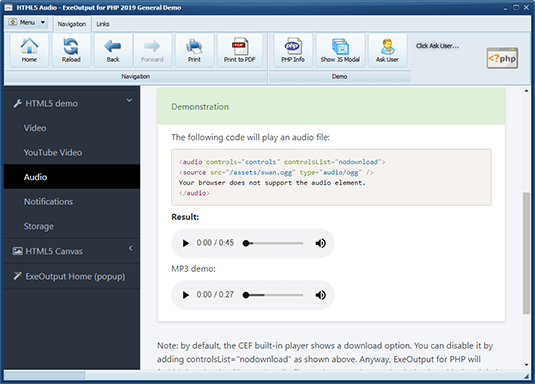Play the 0:45 OGG audio
The height and width of the screenshot is (384, 535).
186,243
